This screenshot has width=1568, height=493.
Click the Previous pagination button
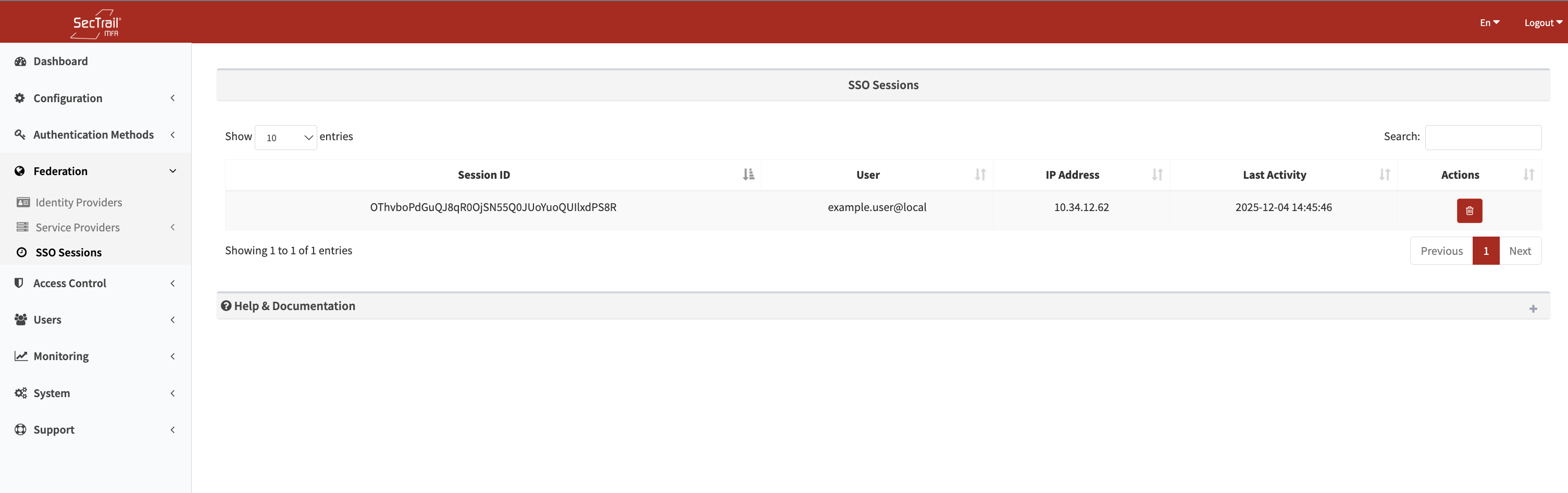(x=1441, y=251)
